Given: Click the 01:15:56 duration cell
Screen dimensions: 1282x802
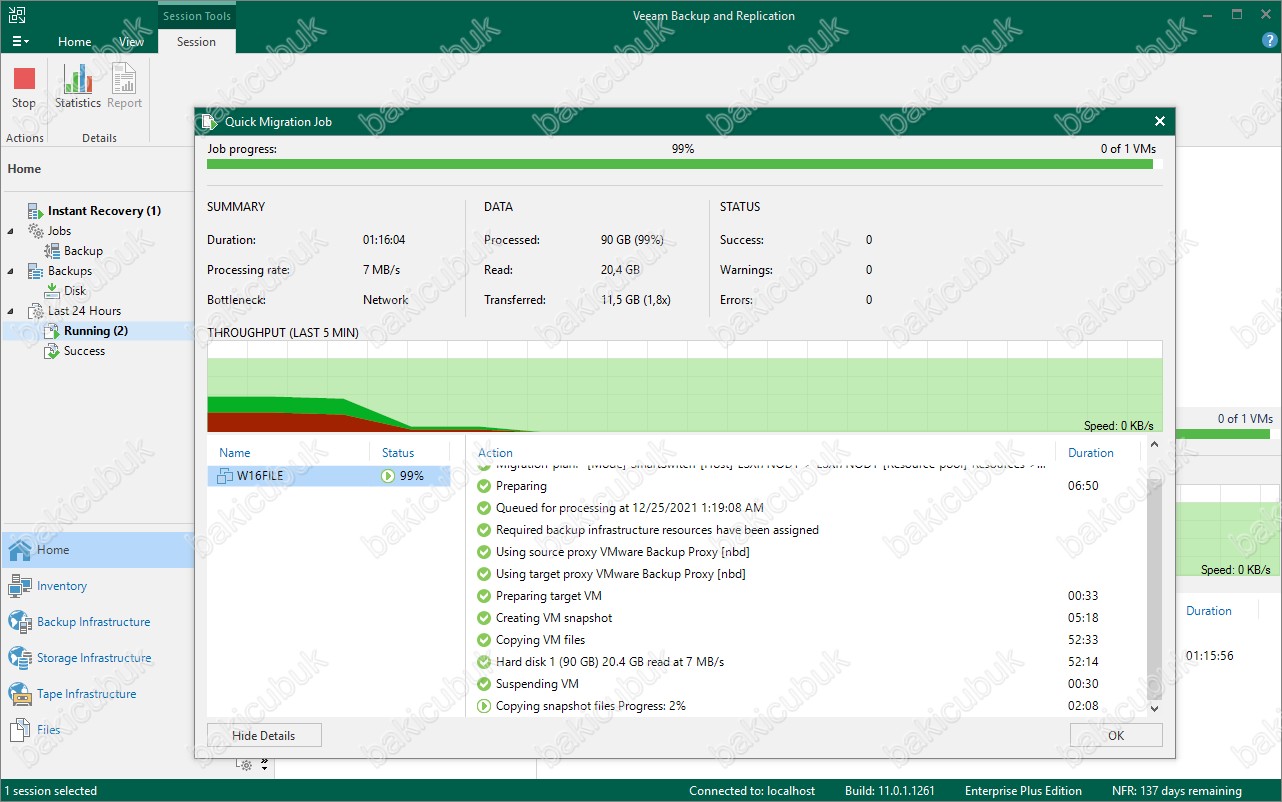Looking at the screenshot, I should click(x=1209, y=656).
